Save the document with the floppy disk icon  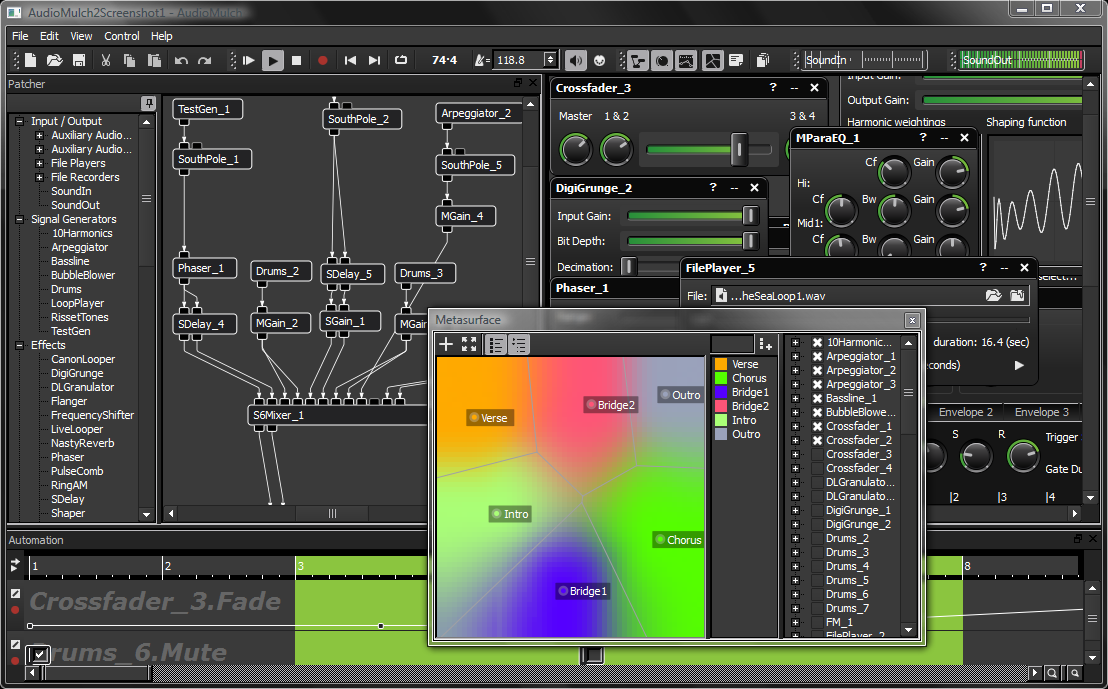(x=79, y=61)
